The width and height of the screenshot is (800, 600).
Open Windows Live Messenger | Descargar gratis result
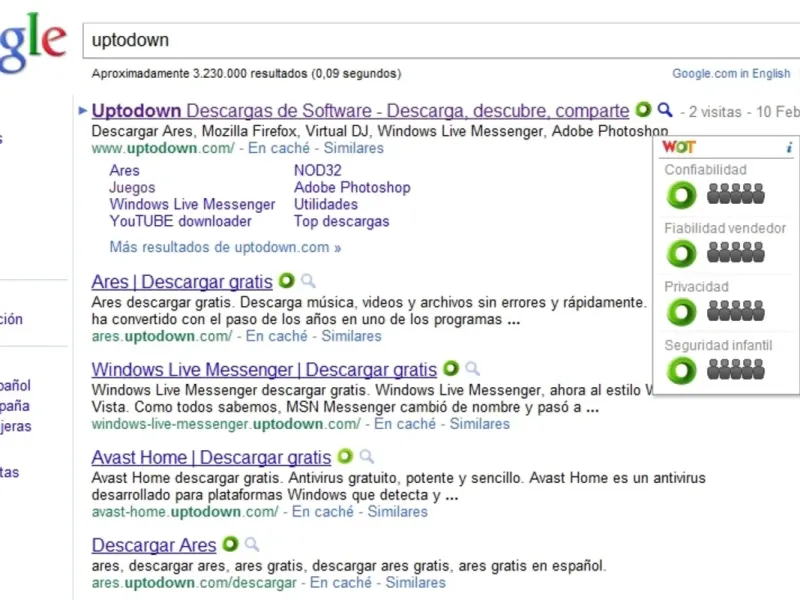[x=264, y=369]
